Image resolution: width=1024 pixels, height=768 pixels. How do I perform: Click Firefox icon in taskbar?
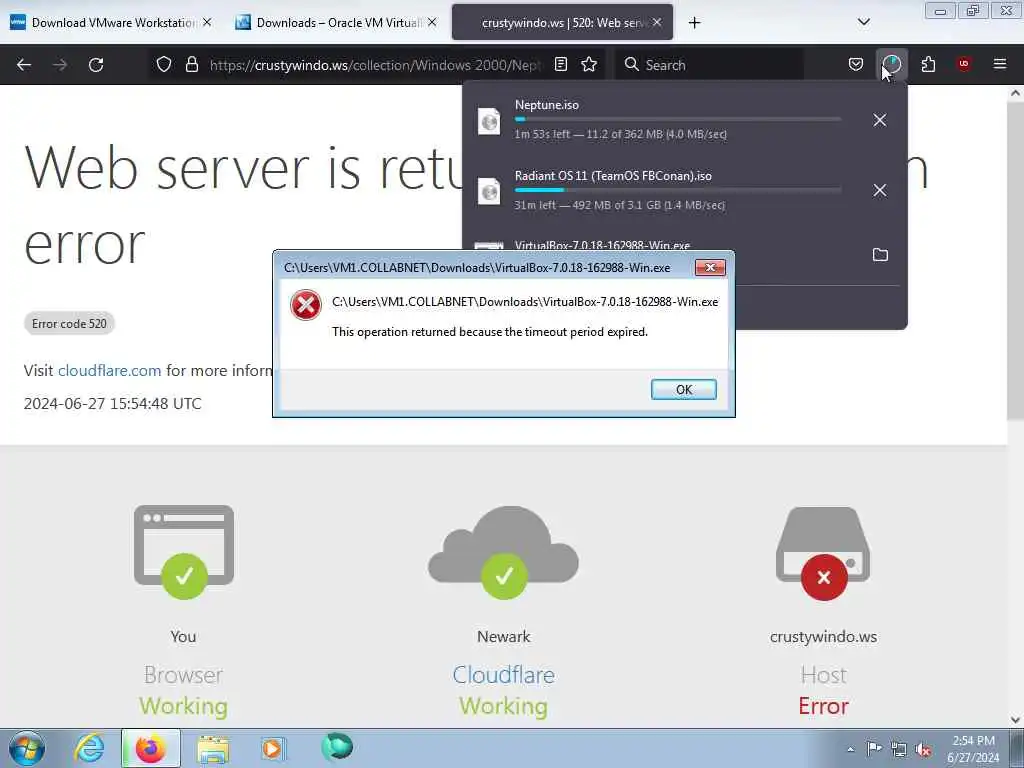pyautogui.click(x=151, y=748)
